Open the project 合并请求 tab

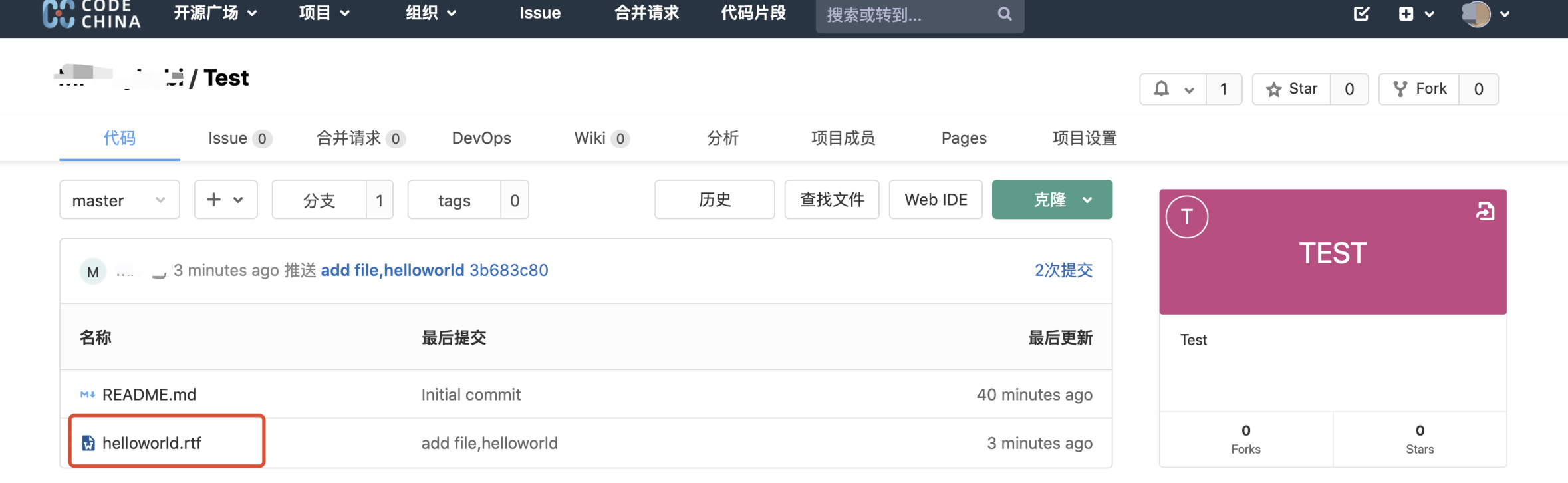[361, 138]
